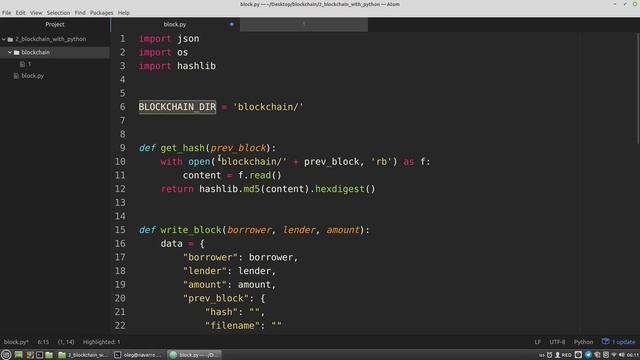Open block.py in the project tree

[32, 76]
